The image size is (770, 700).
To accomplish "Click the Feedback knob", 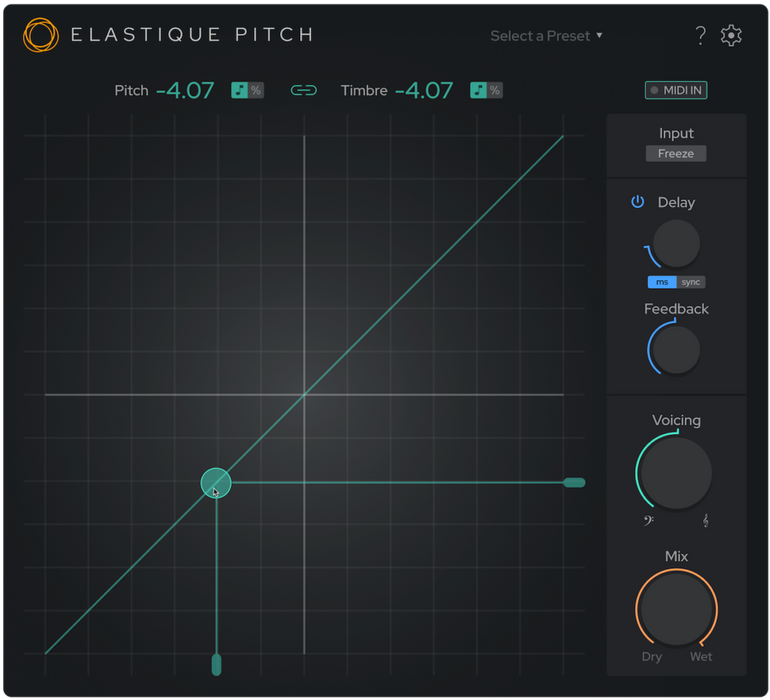I will pyautogui.click(x=676, y=350).
